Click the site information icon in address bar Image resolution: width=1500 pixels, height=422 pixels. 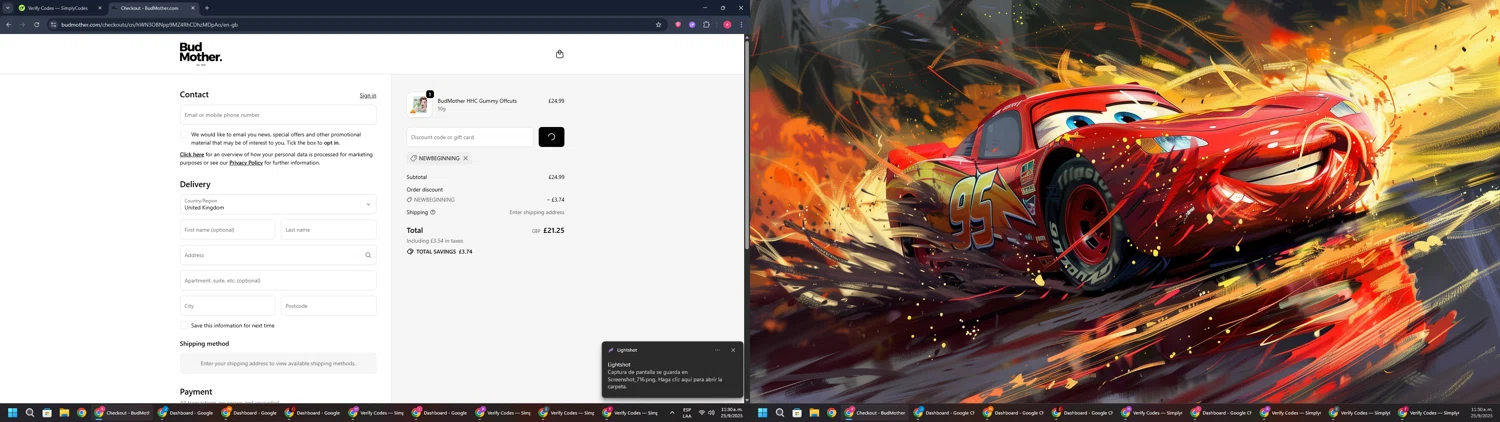click(52, 24)
